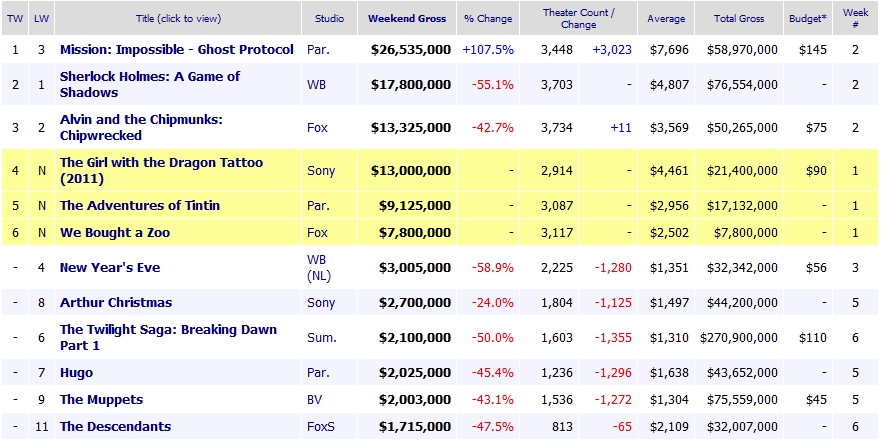The image size is (881, 443).
Task: Click Sony studio for Dragon Tattoo
Action: 321,170
